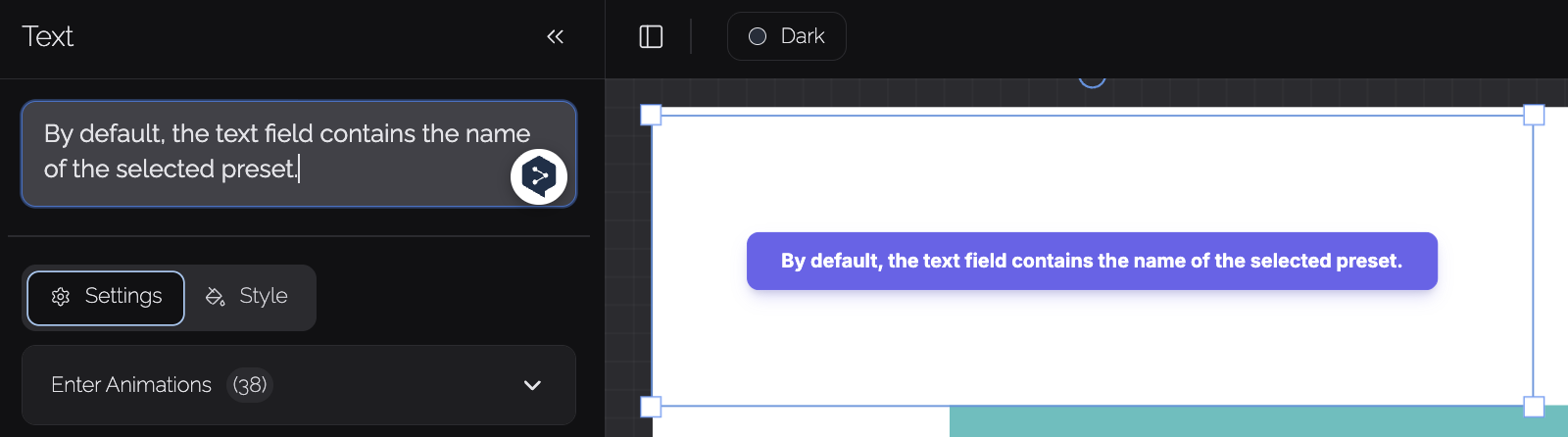Click the top-left resize handle of the frame

(x=651, y=115)
